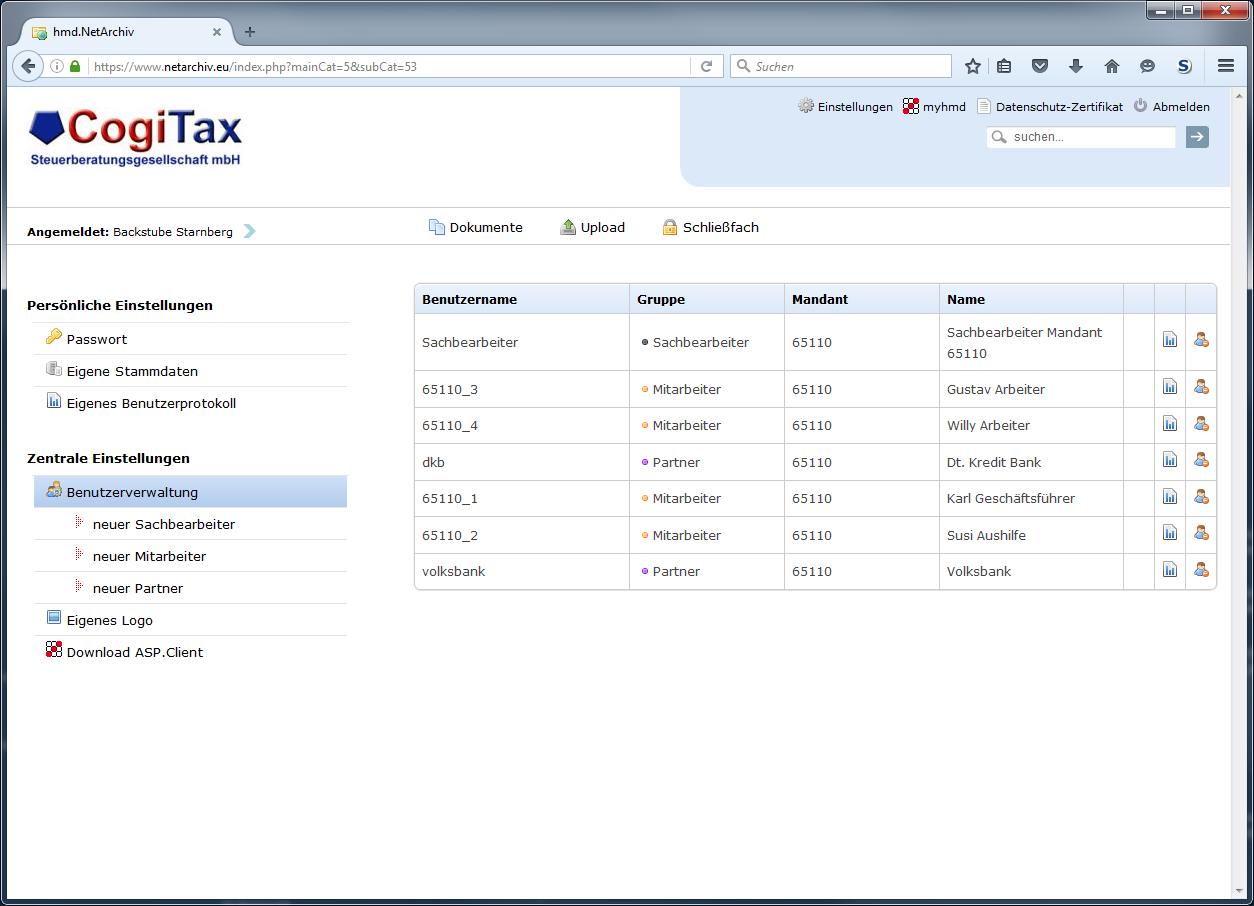The width and height of the screenshot is (1254, 906).
Task: Submit the search with the arrow button
Action: point(1197,137)
